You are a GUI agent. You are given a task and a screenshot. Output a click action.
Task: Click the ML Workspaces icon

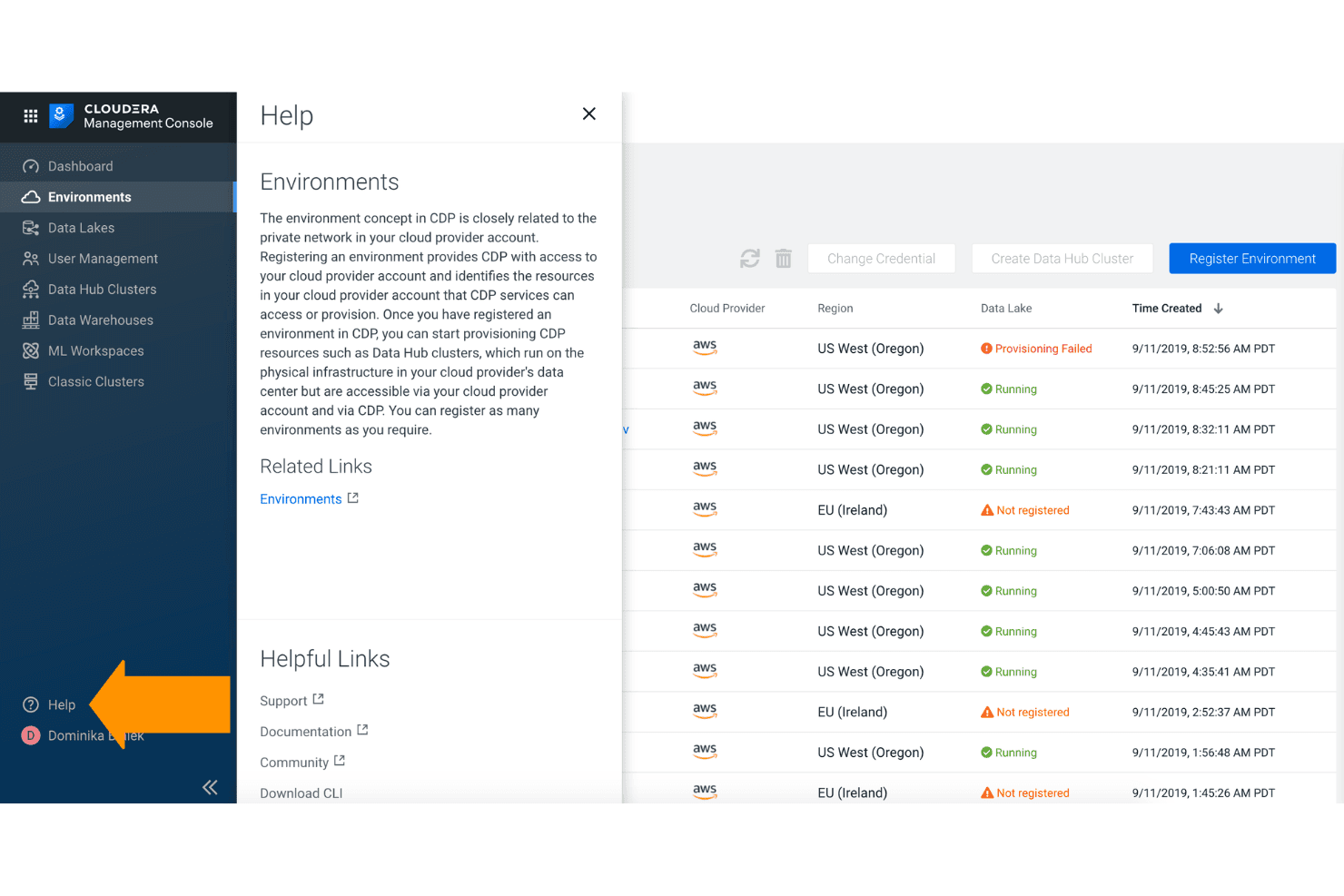tap(31, 351)
